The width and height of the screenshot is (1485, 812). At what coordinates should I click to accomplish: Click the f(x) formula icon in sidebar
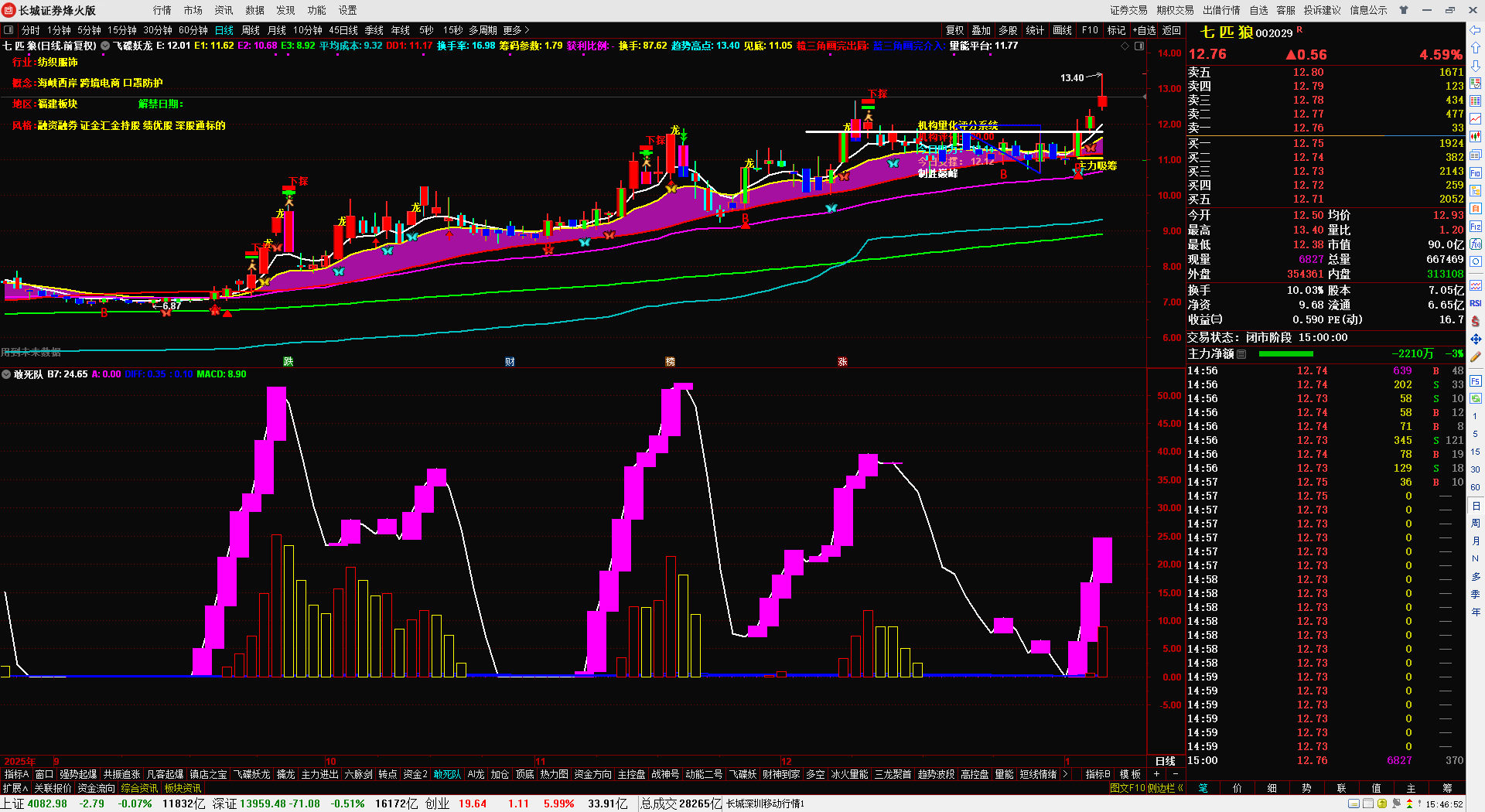click(1476, 244)
